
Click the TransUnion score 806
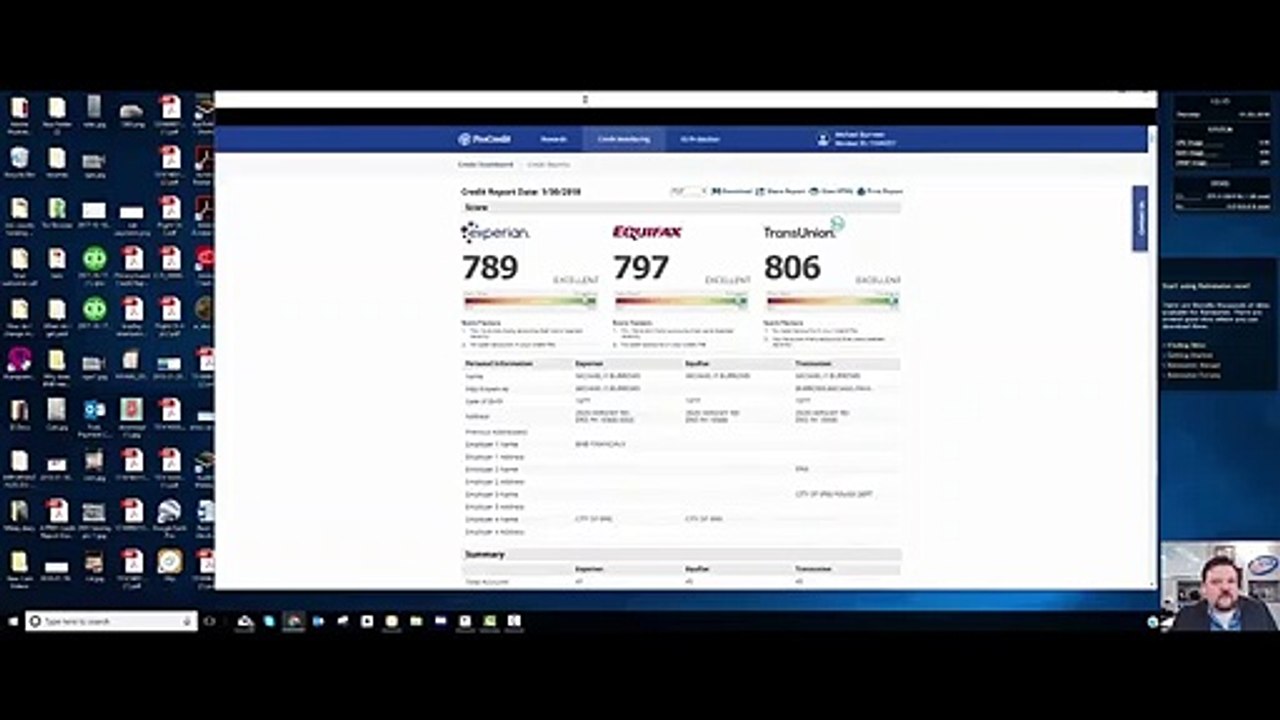coord(792,267)
